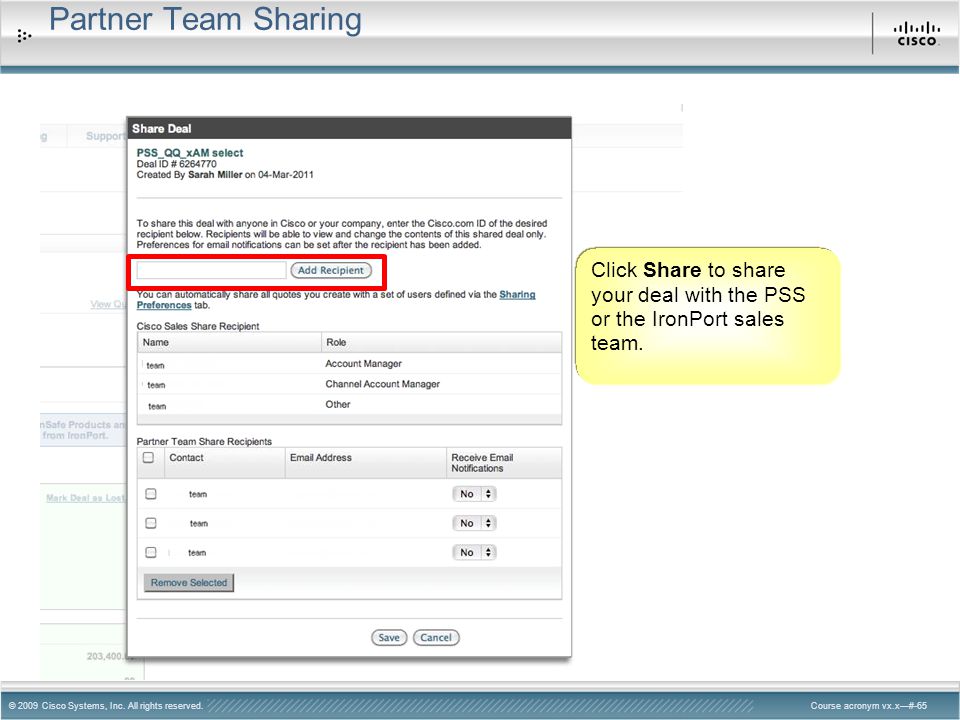Click the Contact column header
Image resolution: width=960 pixels, height=720 pixels.
(x=225, y=463)
